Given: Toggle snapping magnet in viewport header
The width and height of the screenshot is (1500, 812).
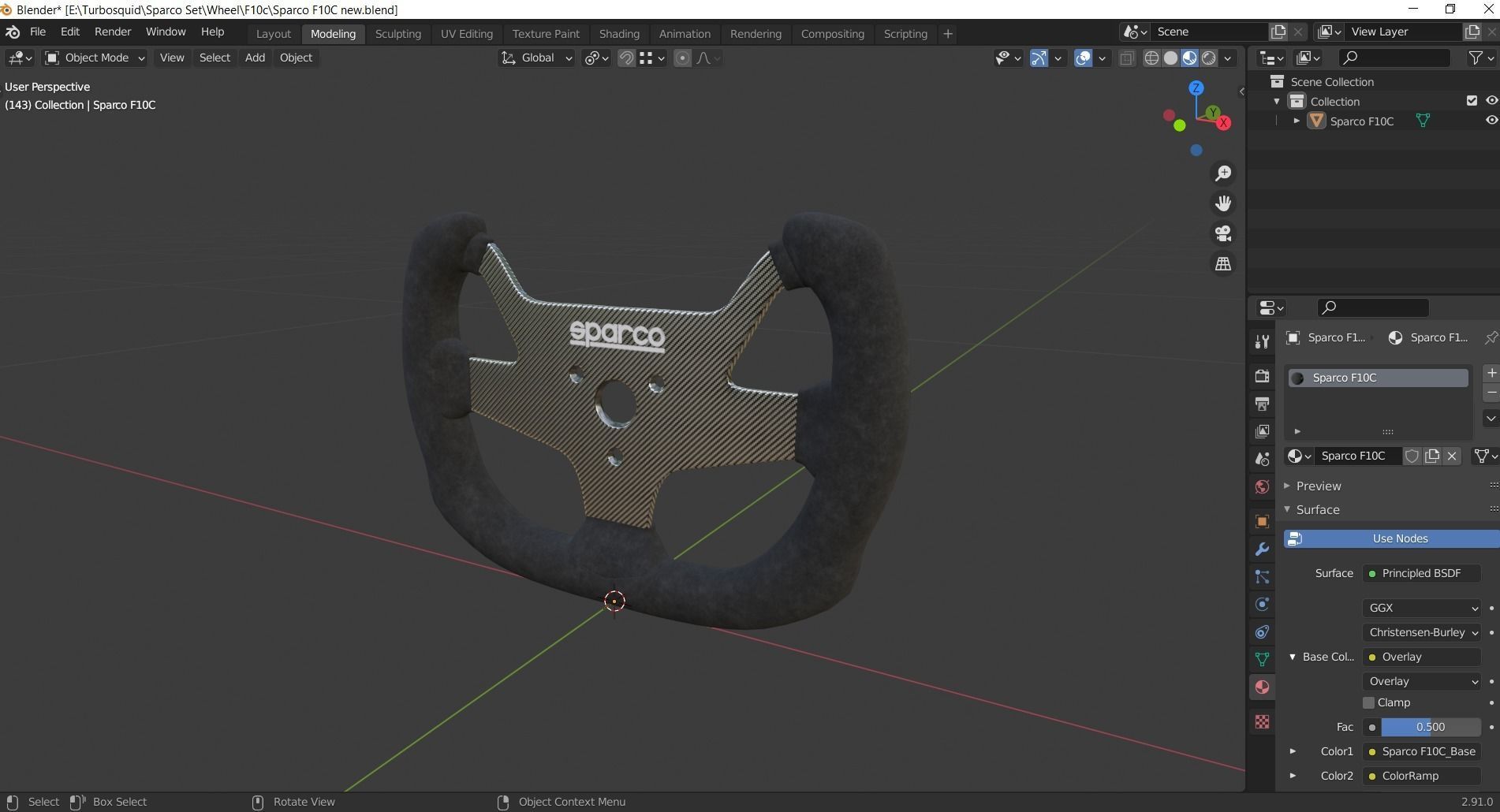Looking at the screenshot, I should (x=626, y=58).
